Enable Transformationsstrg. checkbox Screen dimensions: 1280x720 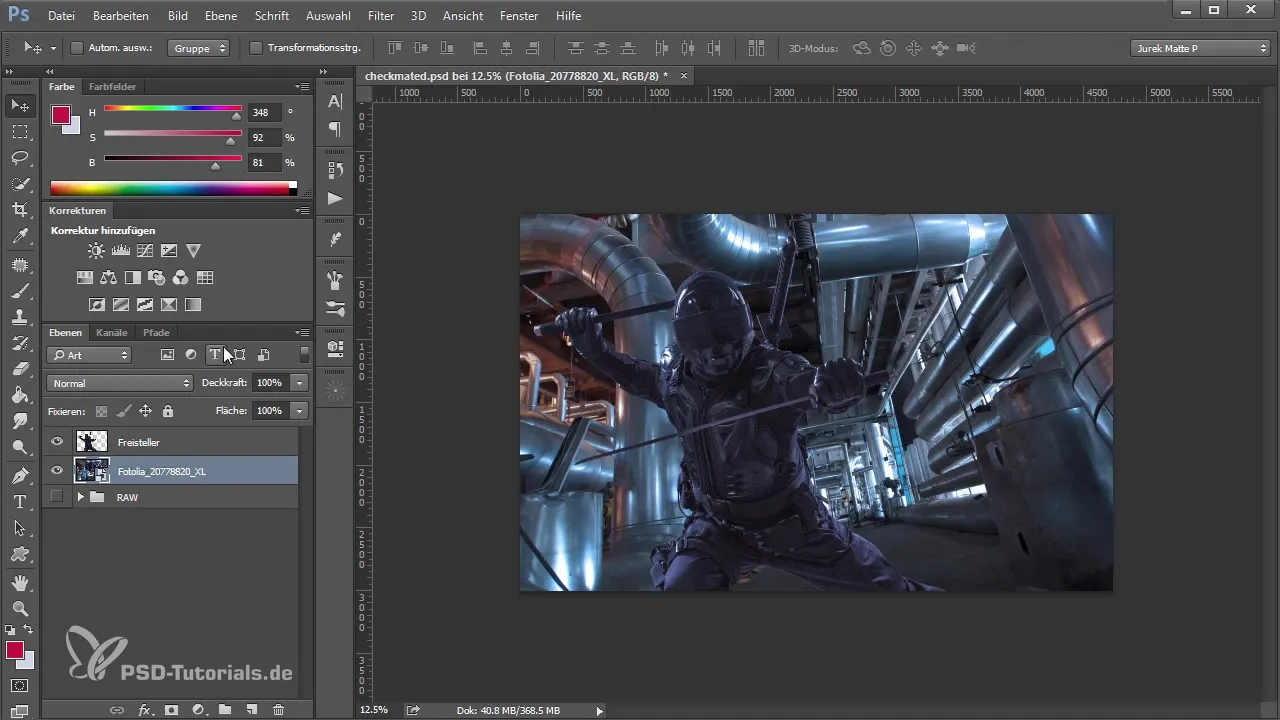pos(256,48)
